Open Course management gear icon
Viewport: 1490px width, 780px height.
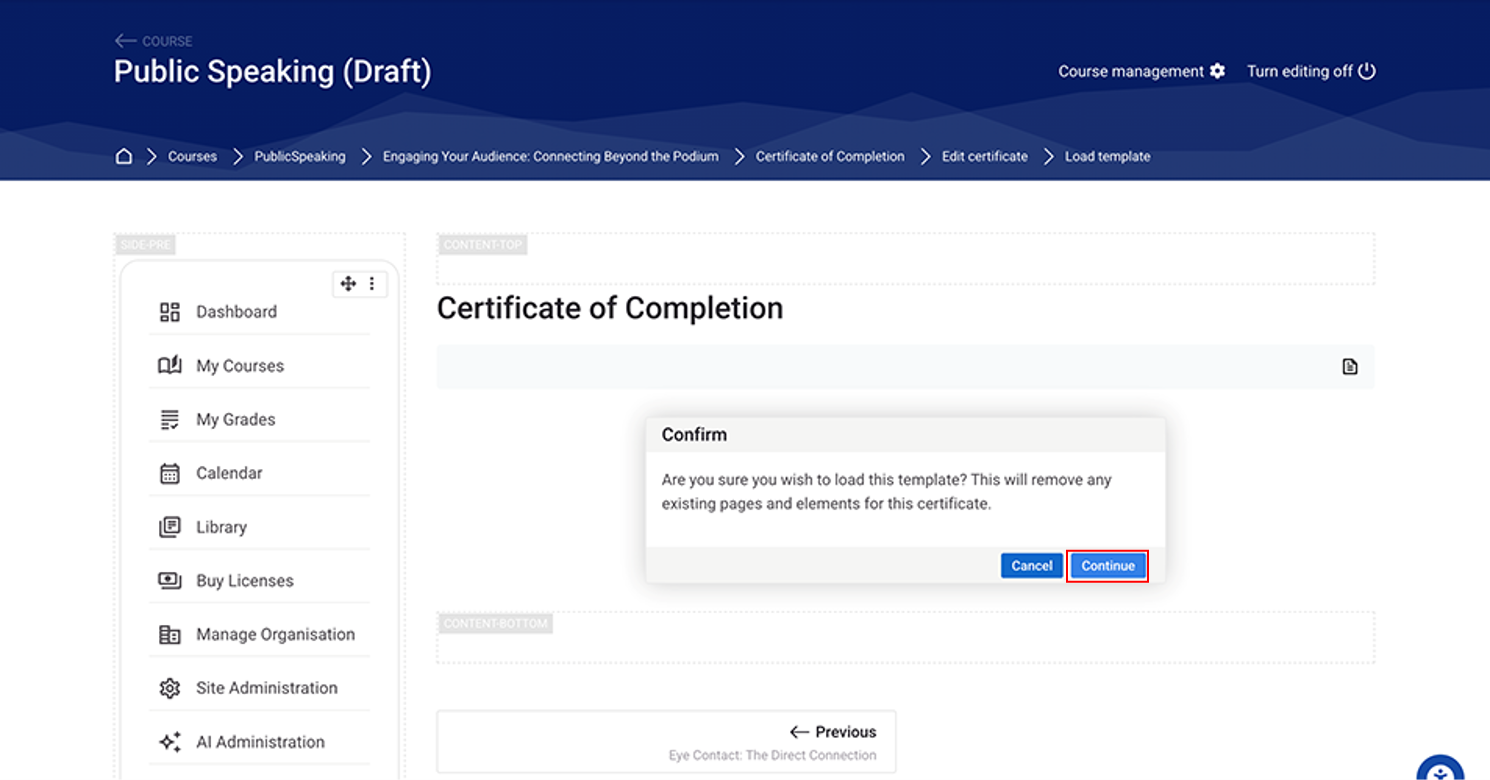click(1217, 71)
